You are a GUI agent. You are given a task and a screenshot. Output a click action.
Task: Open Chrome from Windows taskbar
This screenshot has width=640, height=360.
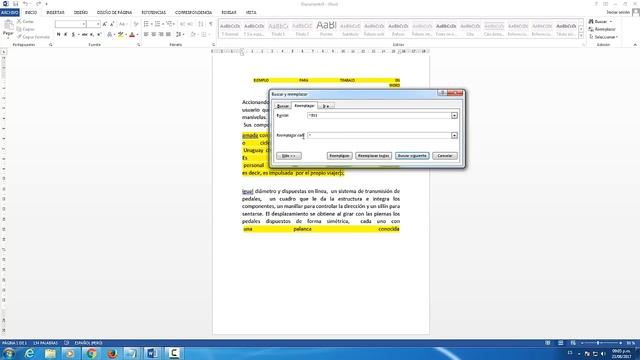pos(91,353)
